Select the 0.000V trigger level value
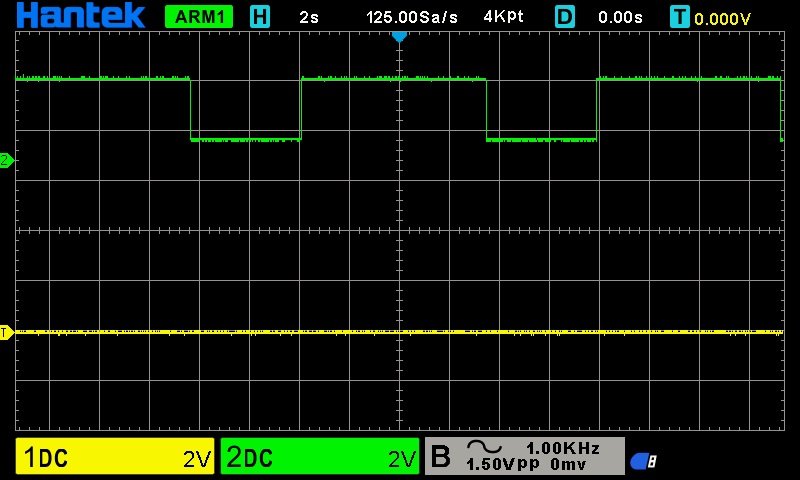The height and width of the screenshot is (480, 800). (722, 19)
